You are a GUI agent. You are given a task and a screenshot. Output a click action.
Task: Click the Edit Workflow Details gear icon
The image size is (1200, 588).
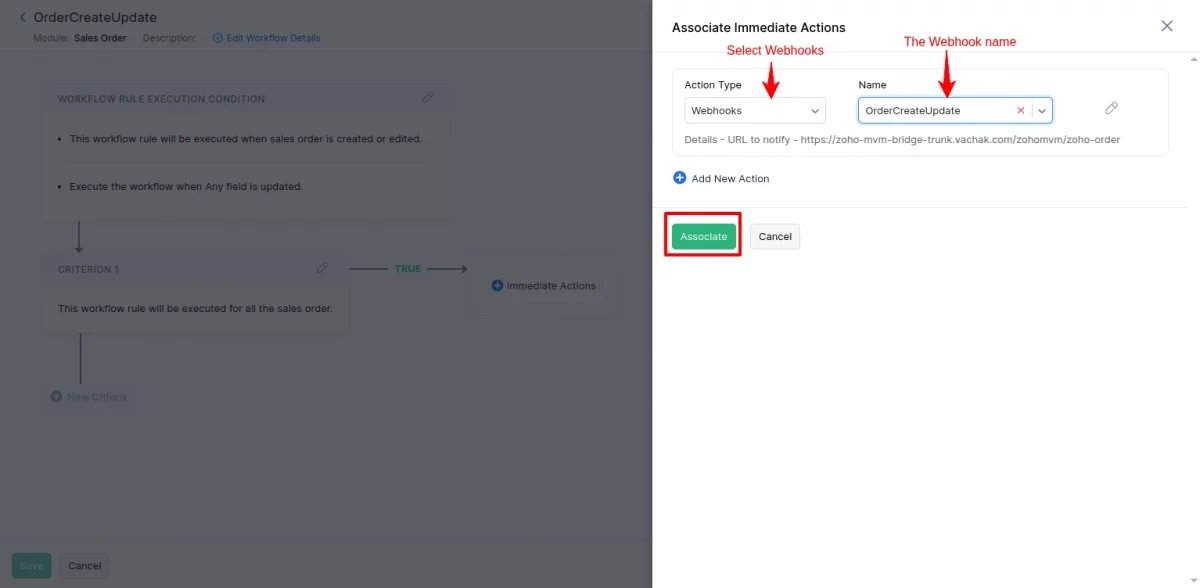218,38
